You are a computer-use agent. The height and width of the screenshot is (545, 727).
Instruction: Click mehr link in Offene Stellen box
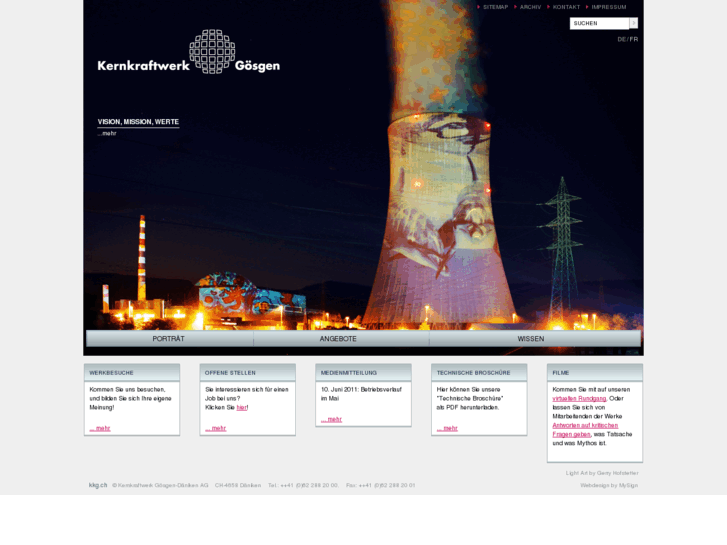coord(216,428)
